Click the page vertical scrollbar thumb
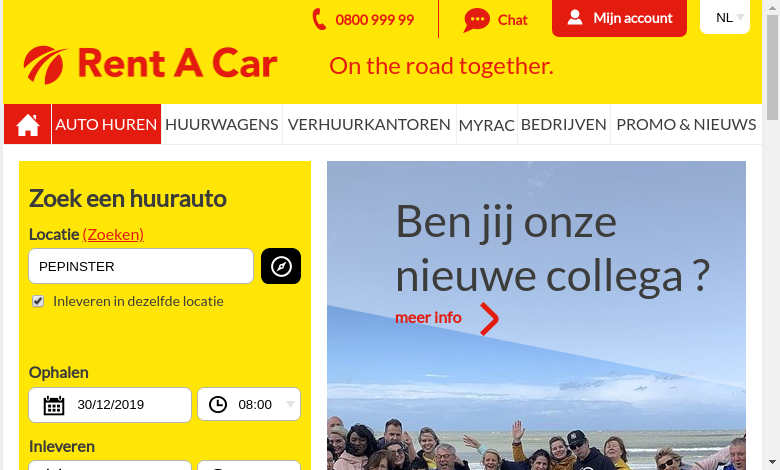The image size is (780, 470). (773, 68)
